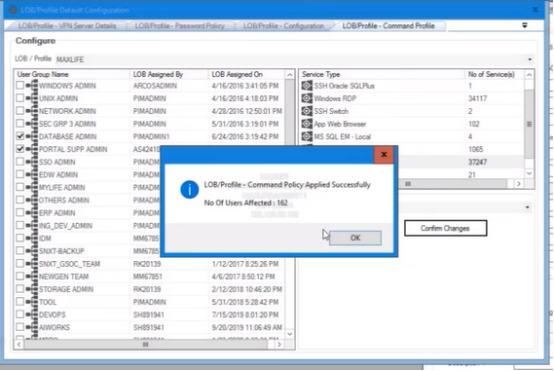Check the UNIX ADMIN checkbox
Screen dimensions: 554x371
20,98
